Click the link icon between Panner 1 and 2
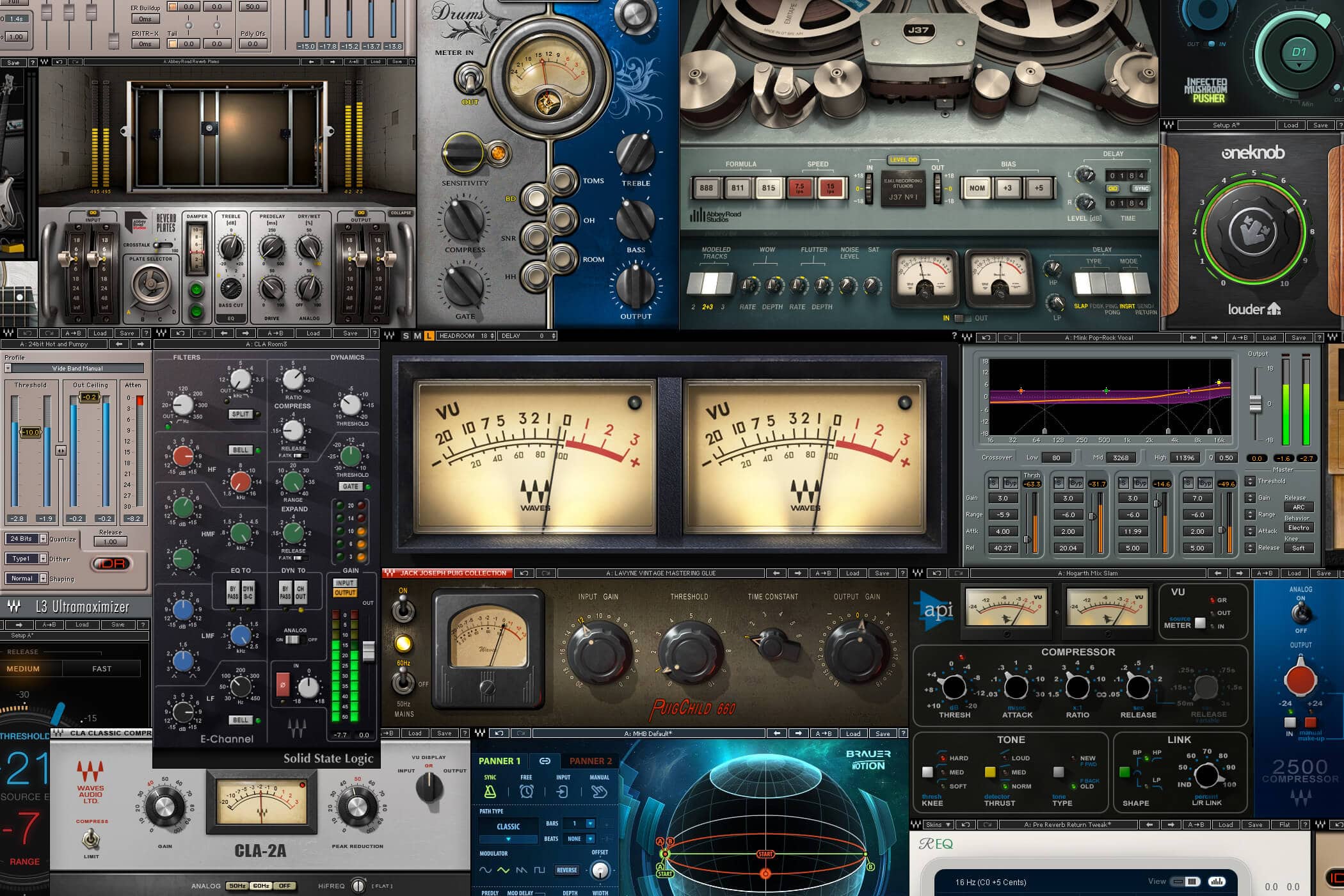The width and height of the screenshot is (1344, 896). (x=545, y=761)
